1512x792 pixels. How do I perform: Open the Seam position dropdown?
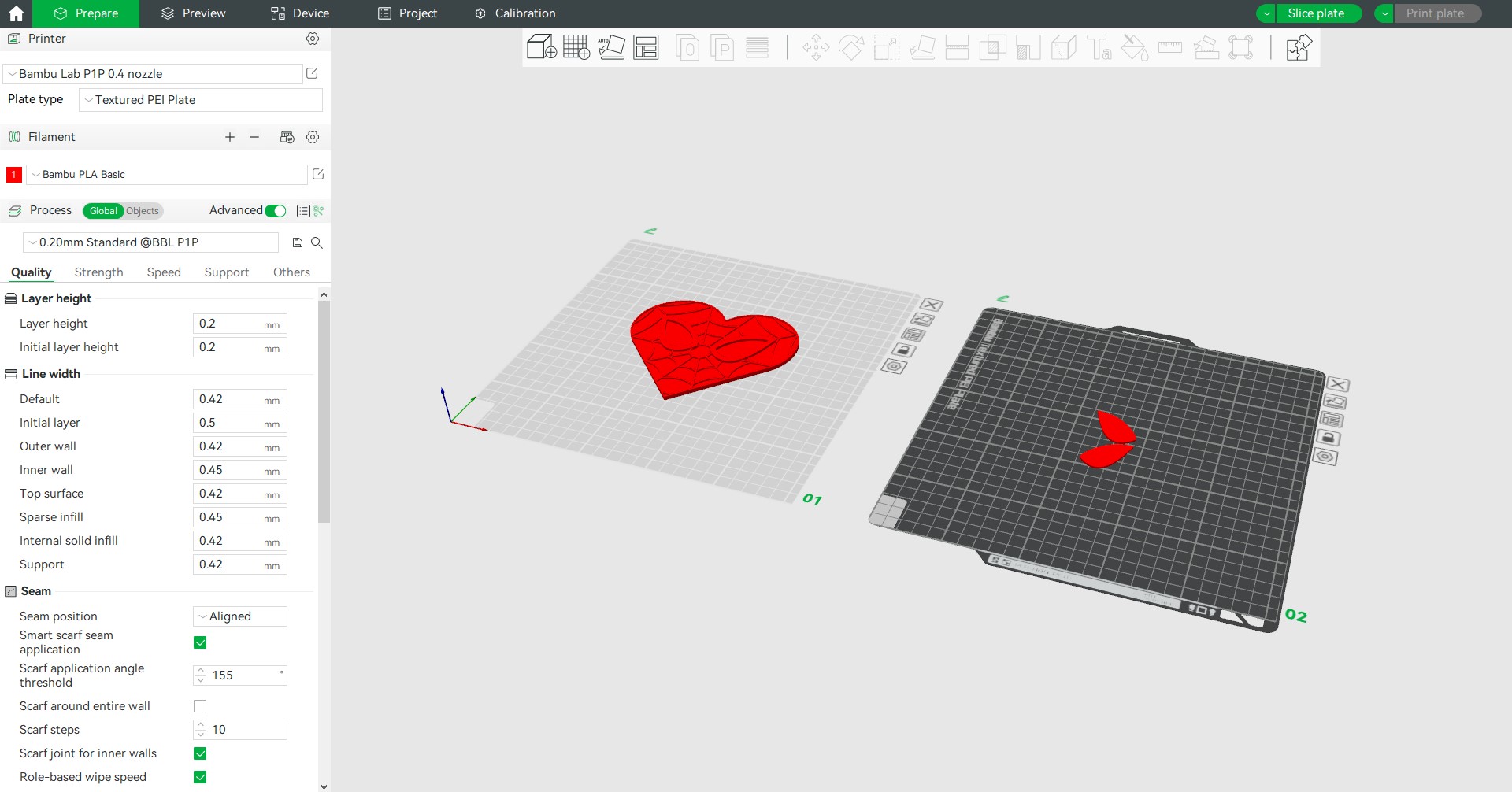[240, 616]
